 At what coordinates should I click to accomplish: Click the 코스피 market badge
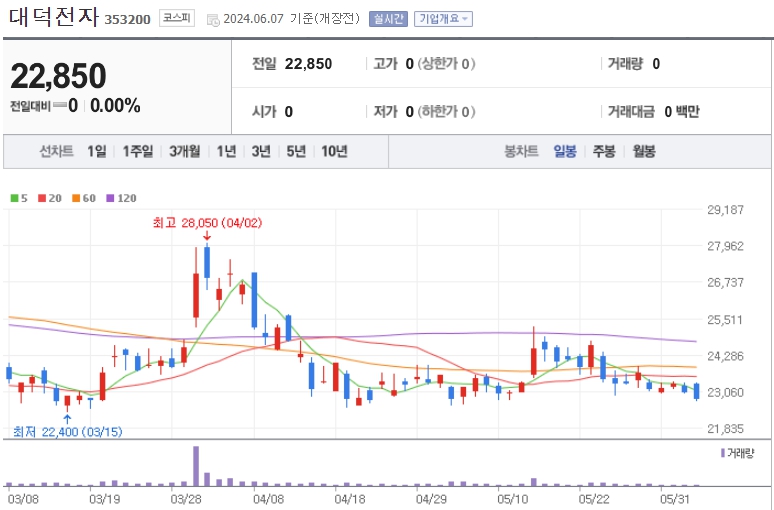[x=177, y=19]
